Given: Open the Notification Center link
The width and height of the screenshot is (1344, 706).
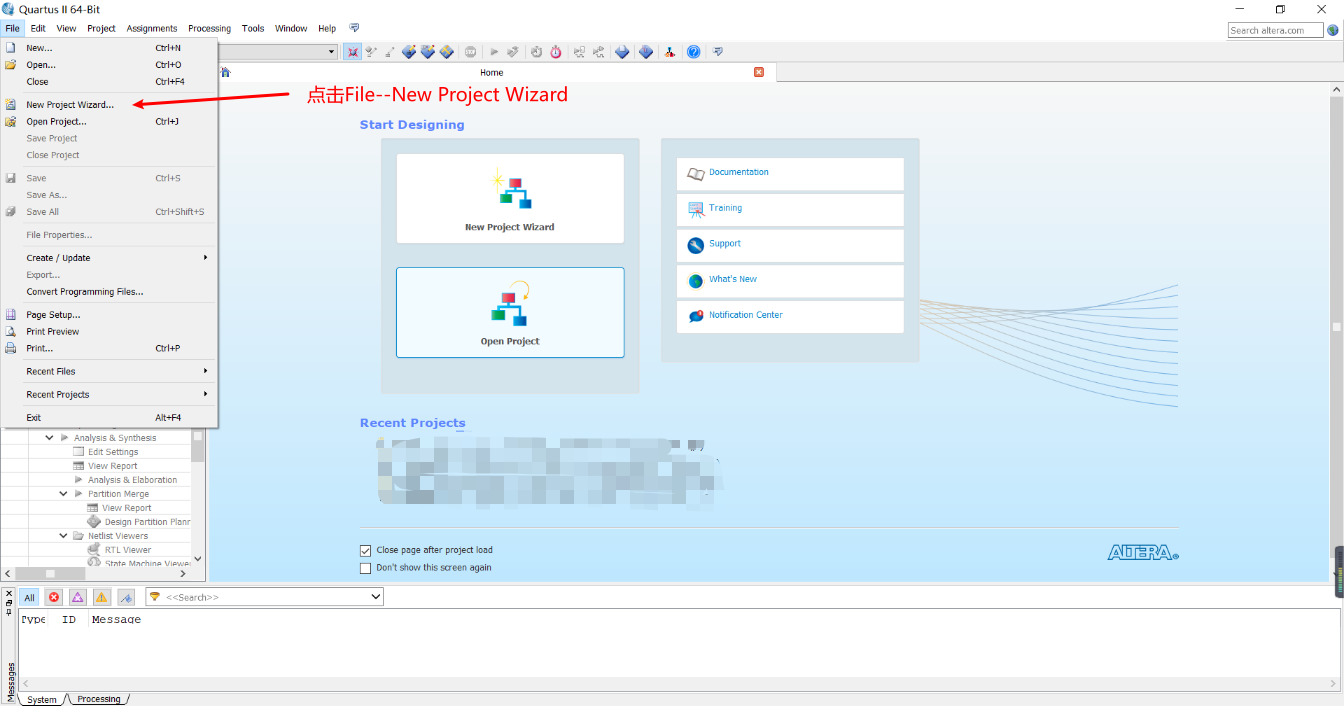Looking at the screenshot, I should [746, 315].
